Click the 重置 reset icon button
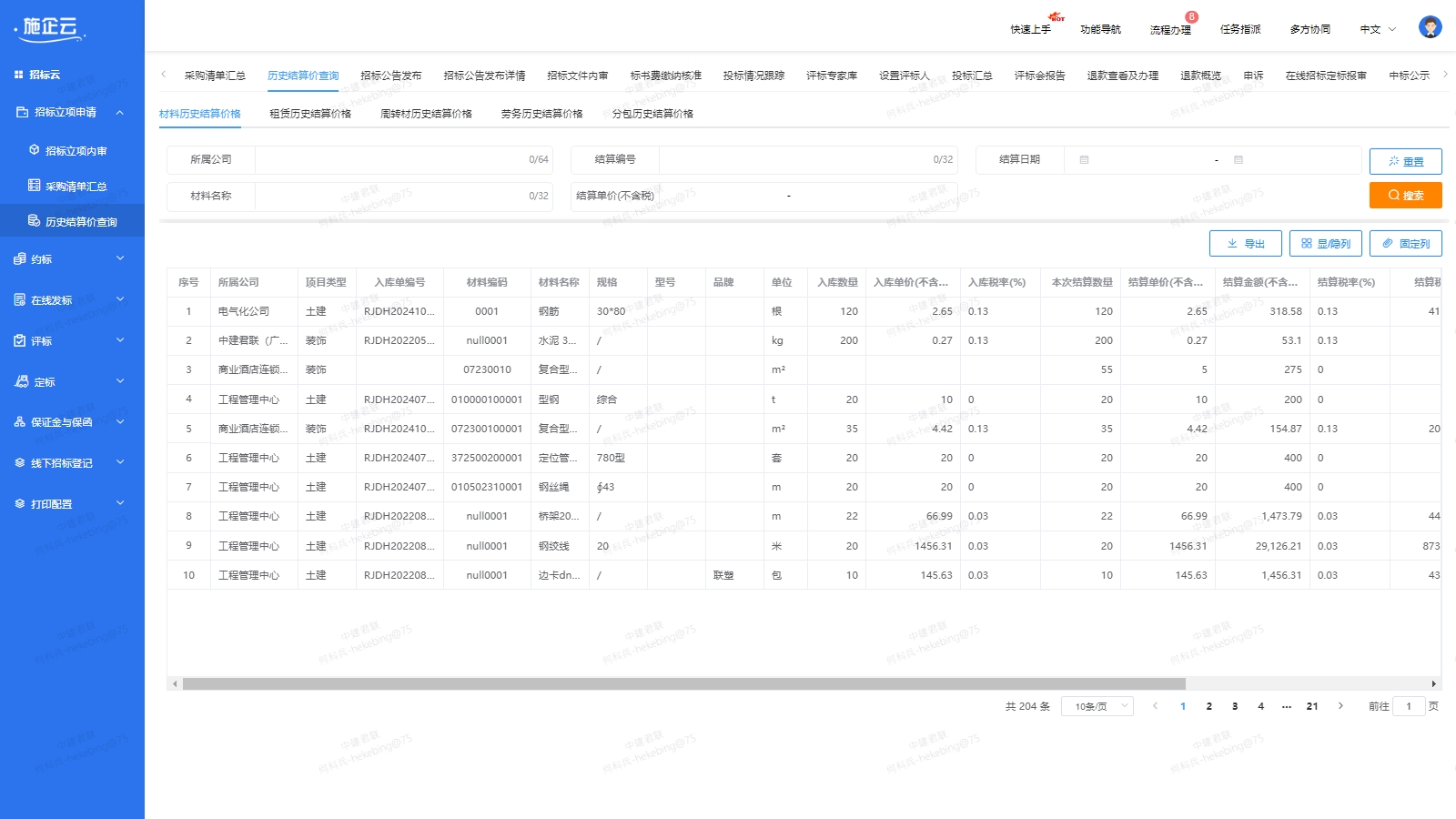The image size is (1456, 819). (1405, 161)
